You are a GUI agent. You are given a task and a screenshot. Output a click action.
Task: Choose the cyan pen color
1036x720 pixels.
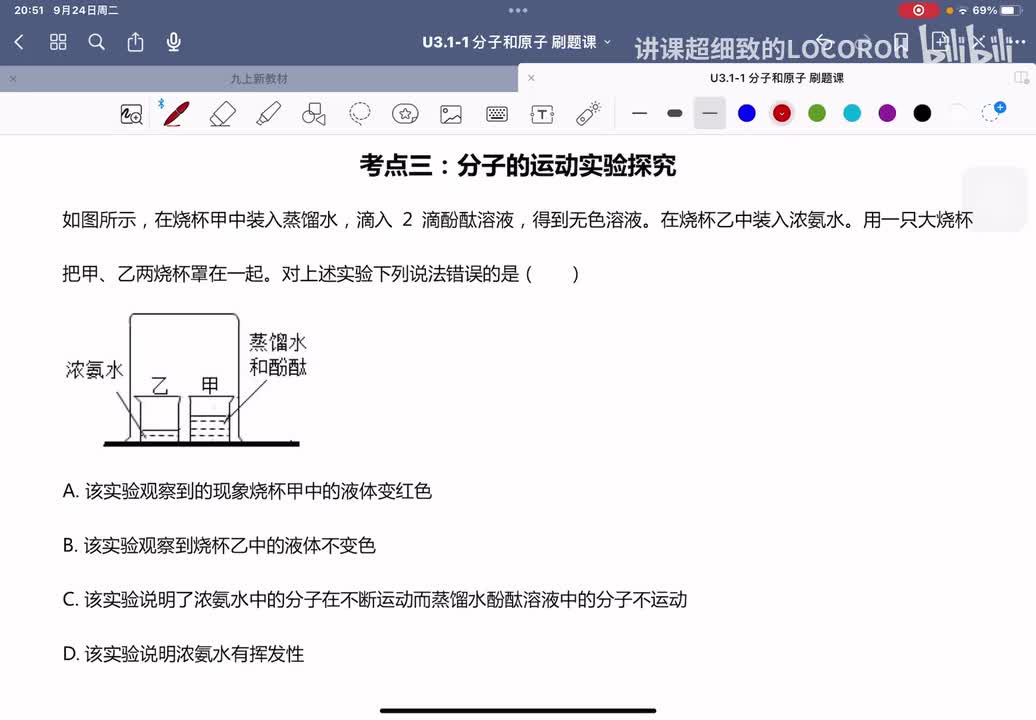tap(852, 114)
